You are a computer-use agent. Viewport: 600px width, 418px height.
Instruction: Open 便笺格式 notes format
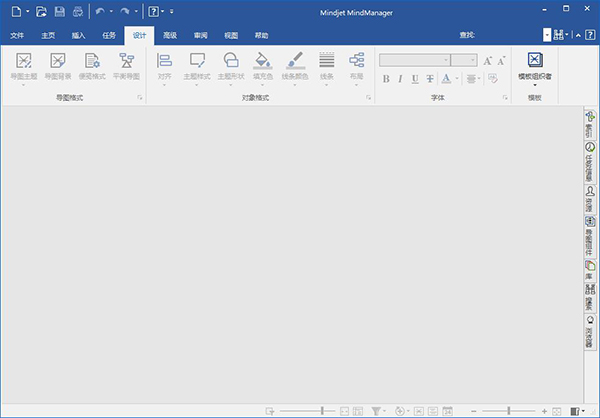click(92, 66)
